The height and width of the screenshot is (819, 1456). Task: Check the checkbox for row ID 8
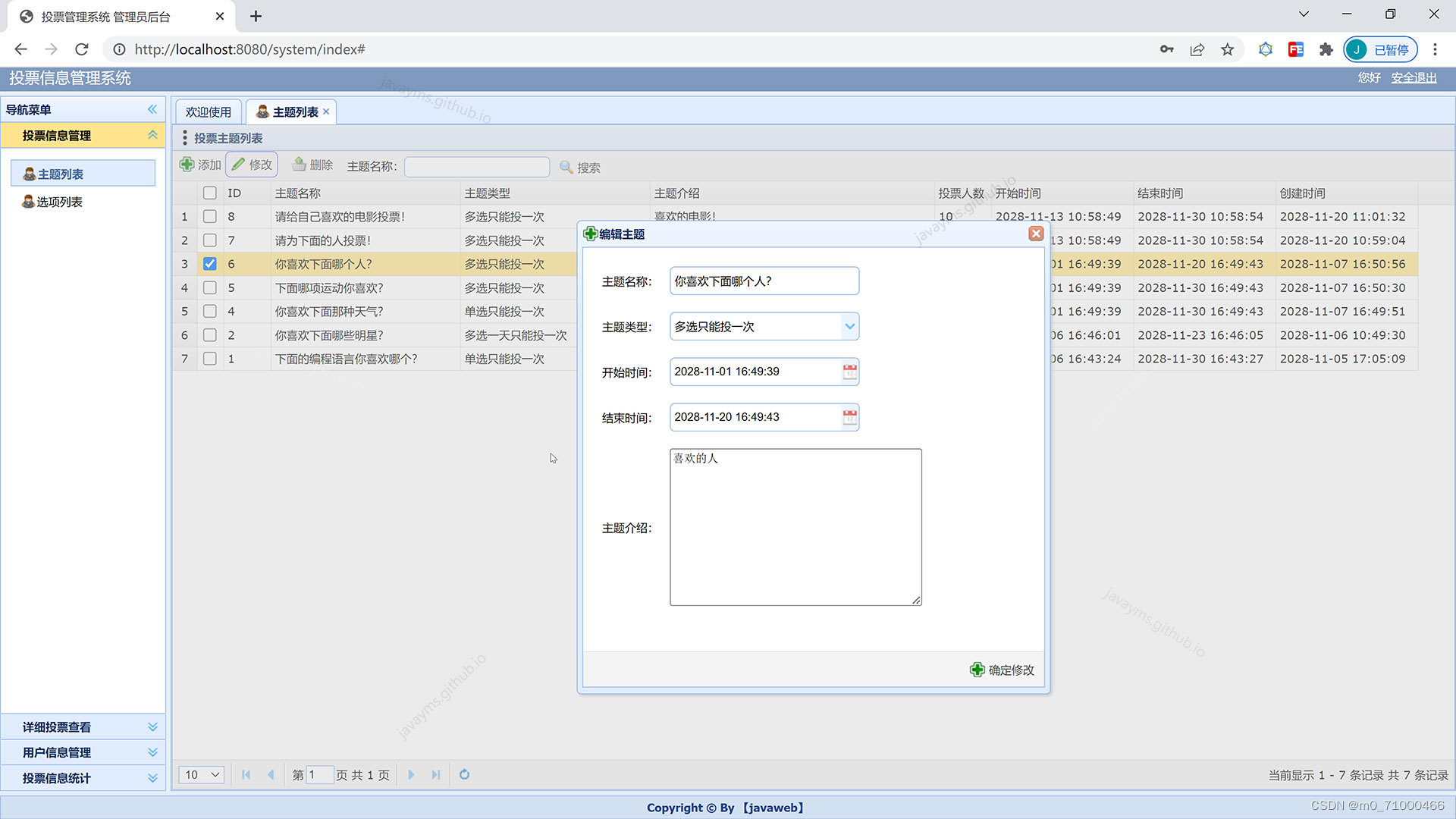coord(209,217)
